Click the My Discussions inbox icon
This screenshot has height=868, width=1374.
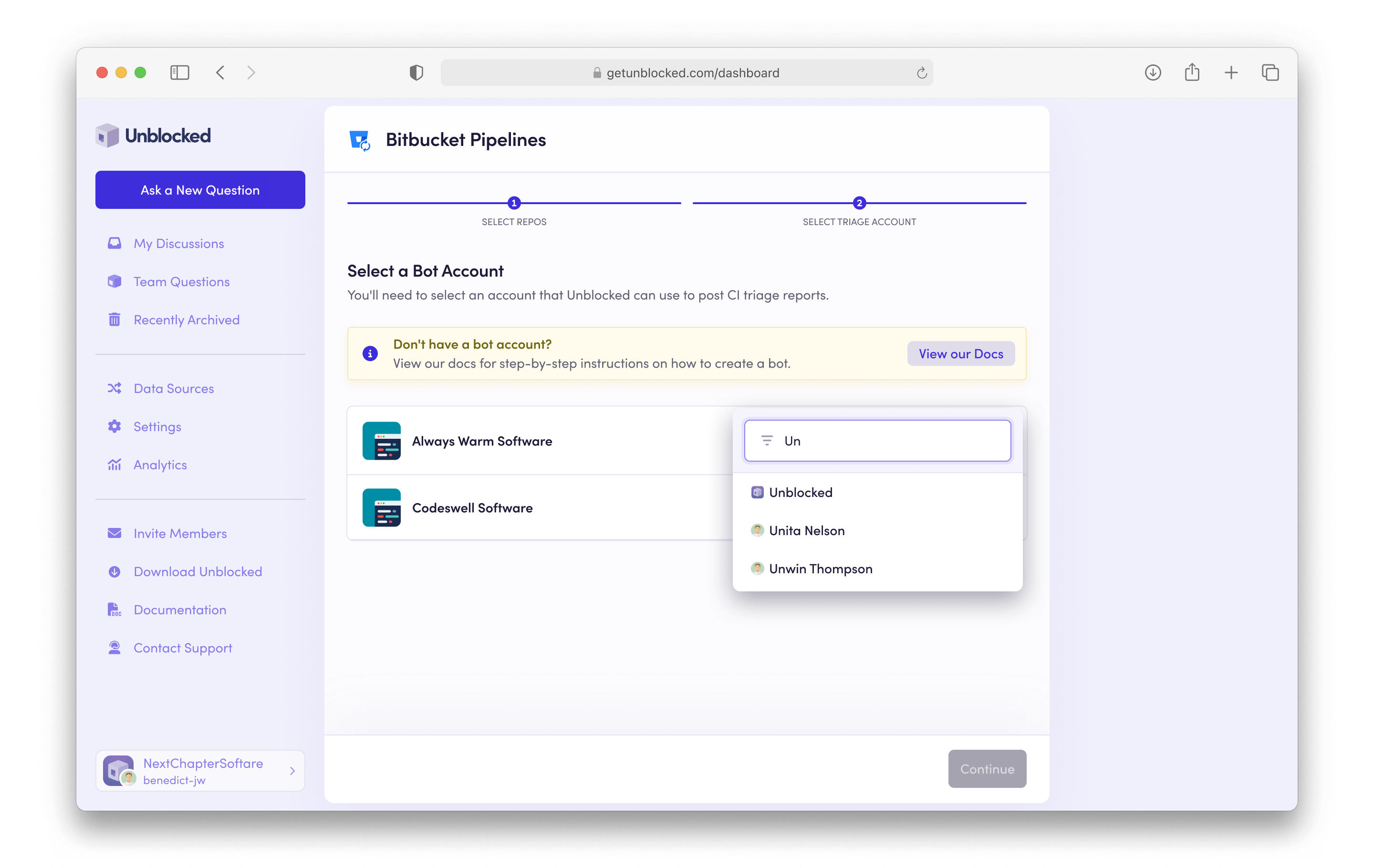(x=114, y=244)
